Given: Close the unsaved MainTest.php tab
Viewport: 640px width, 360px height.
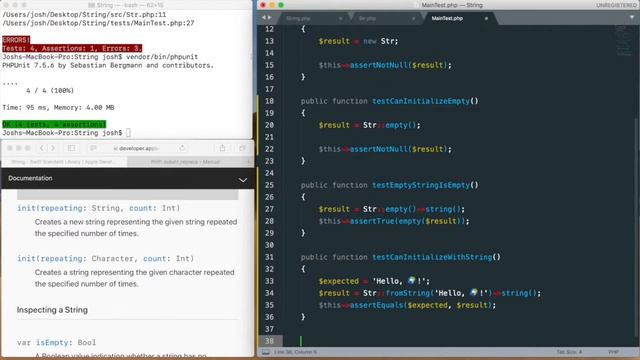Looking at the screenshot, I should 486,18.
